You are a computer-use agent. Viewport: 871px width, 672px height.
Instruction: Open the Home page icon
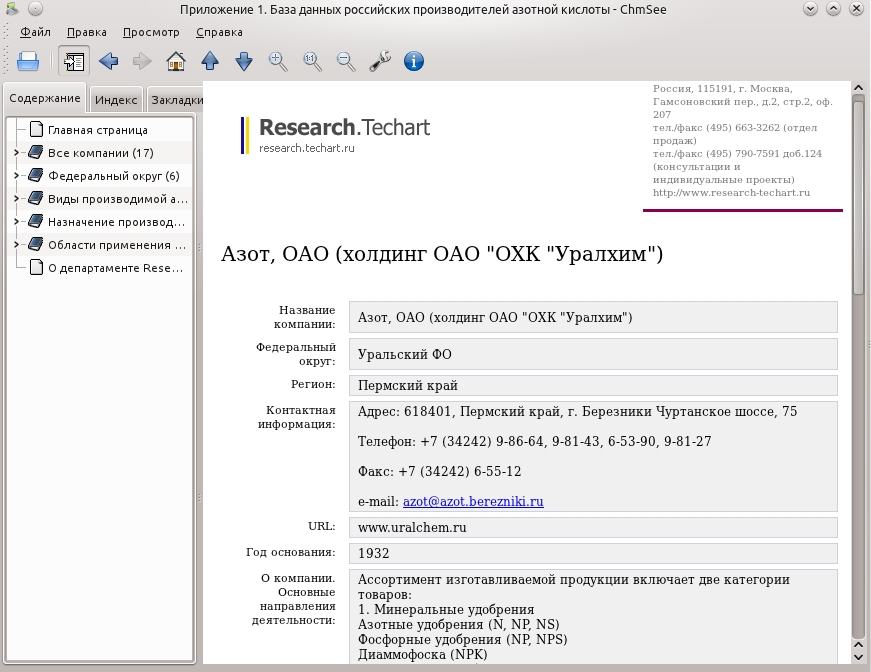point(176,61)
